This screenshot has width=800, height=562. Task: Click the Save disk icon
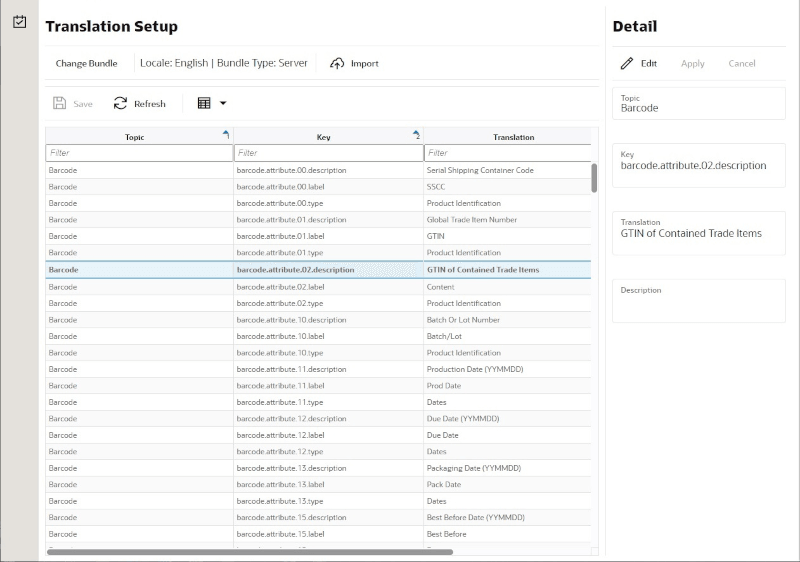(x=60, y=104)
